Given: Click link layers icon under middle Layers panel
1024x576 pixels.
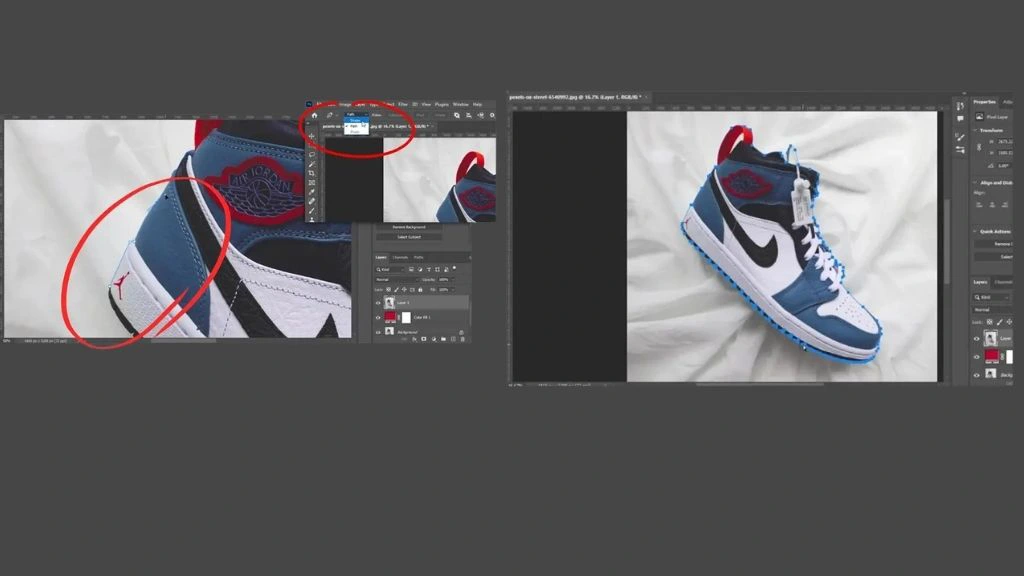Looking at the screenshot, I should 404,339.
